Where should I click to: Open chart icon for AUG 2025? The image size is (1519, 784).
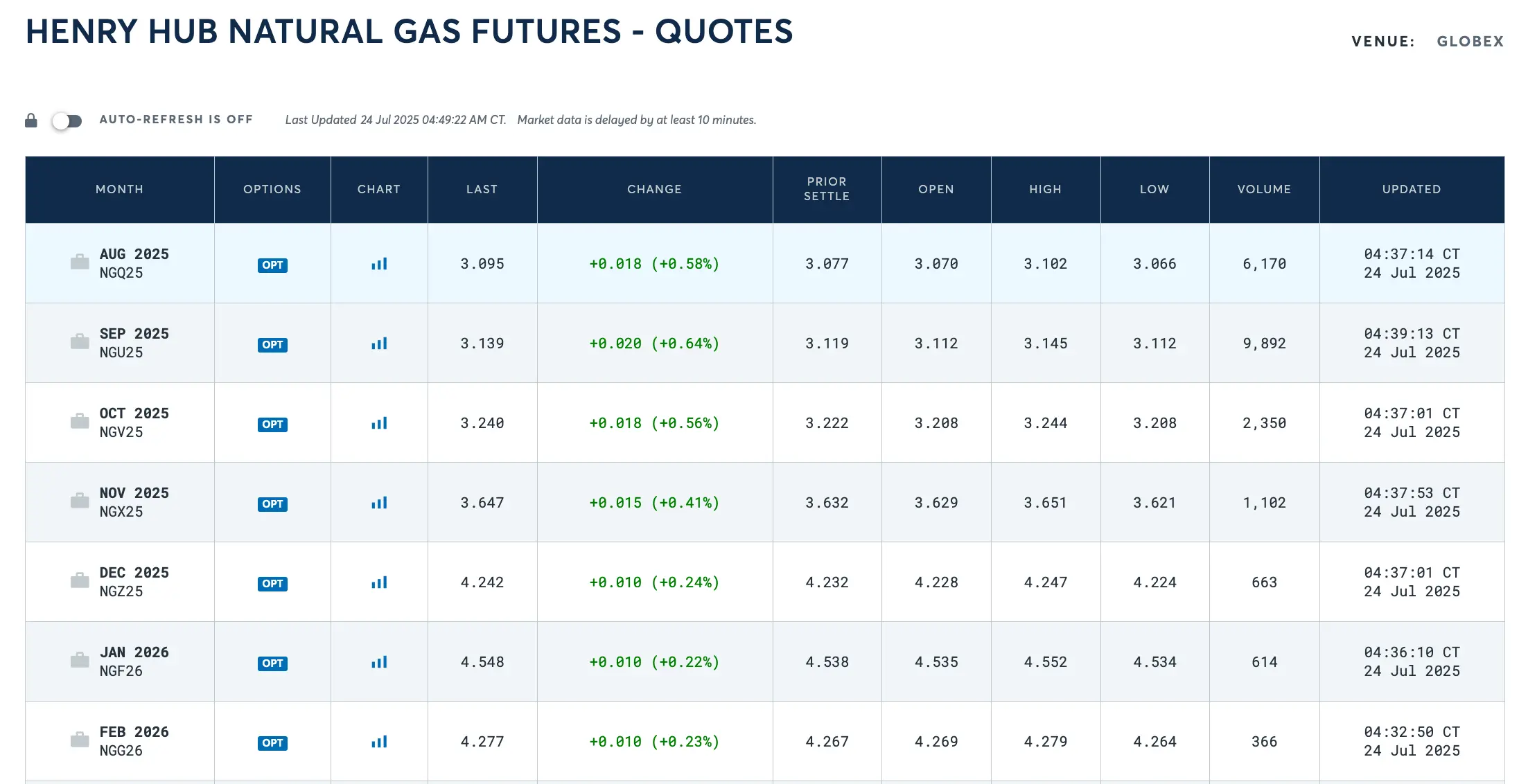click(379, 264)
